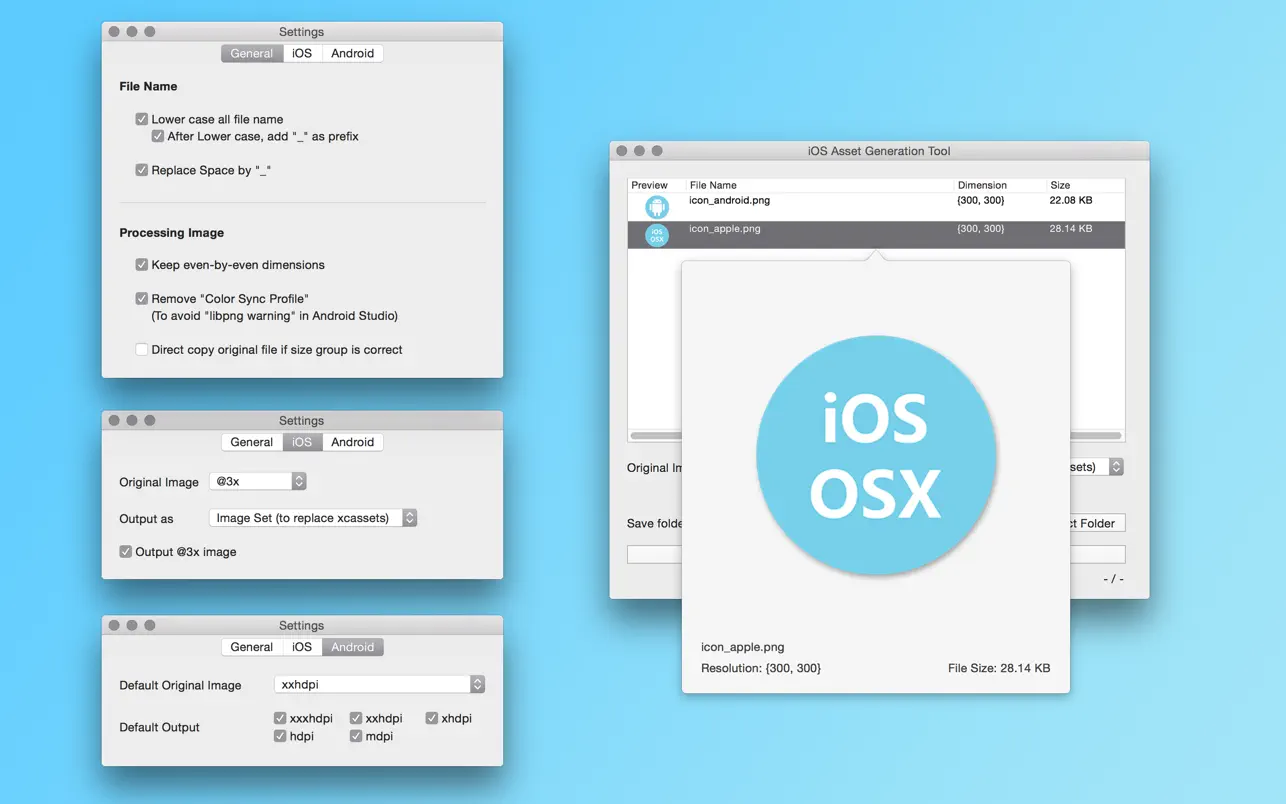Switch to the Android tab in top Settings window
1286x804 pixels.
click(x=352, y=53)
